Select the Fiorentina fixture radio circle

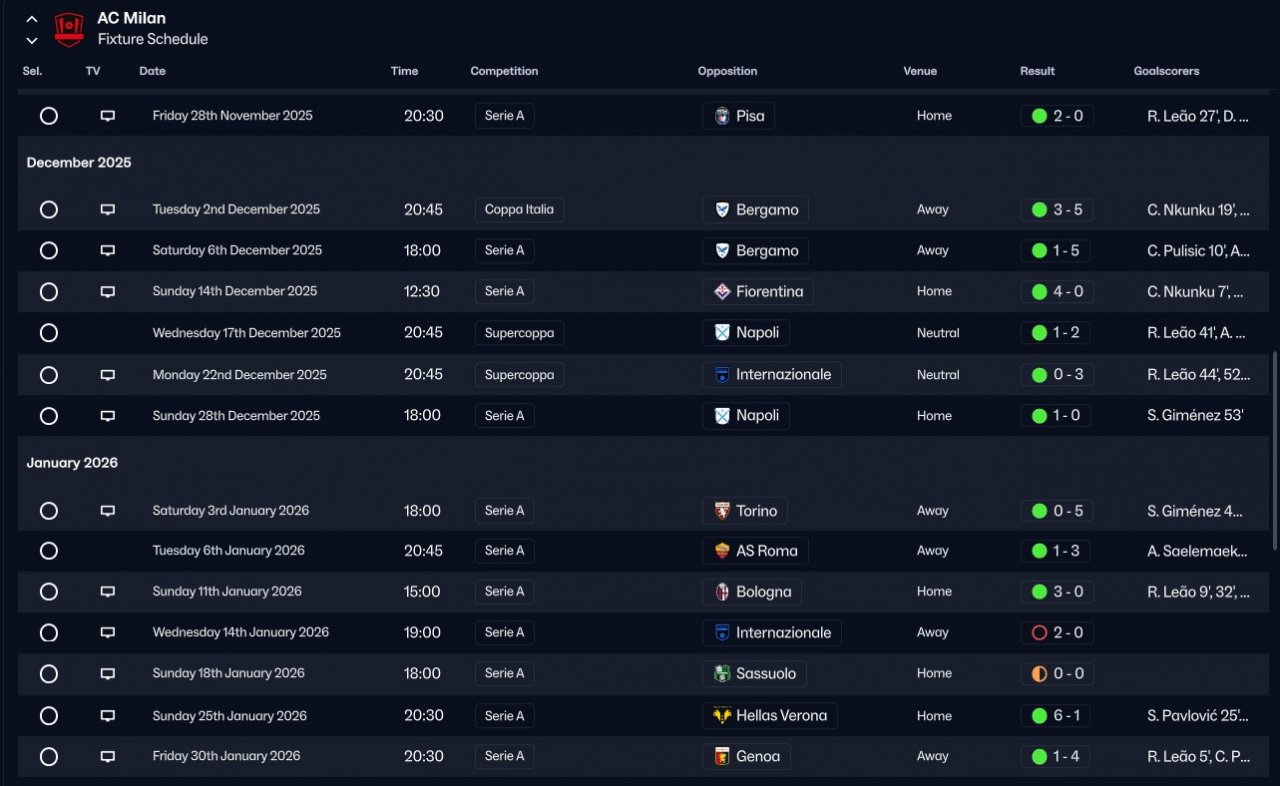click(x=49, y=292)
